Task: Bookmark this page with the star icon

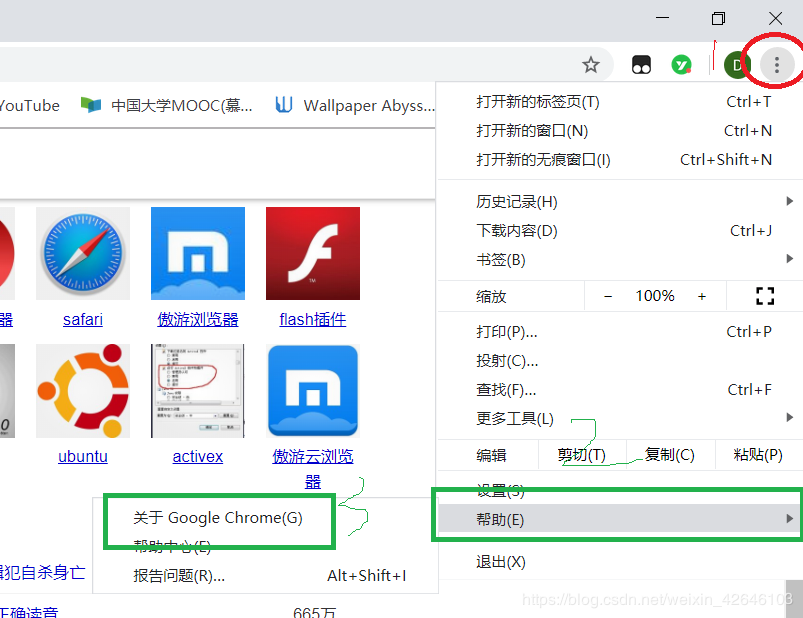Action: (590, 65)
